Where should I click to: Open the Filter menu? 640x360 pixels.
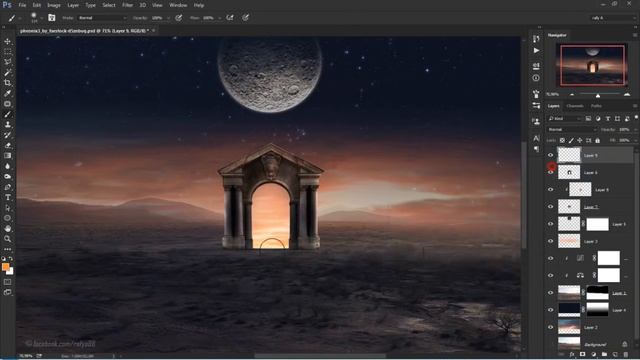click(127, 5)
